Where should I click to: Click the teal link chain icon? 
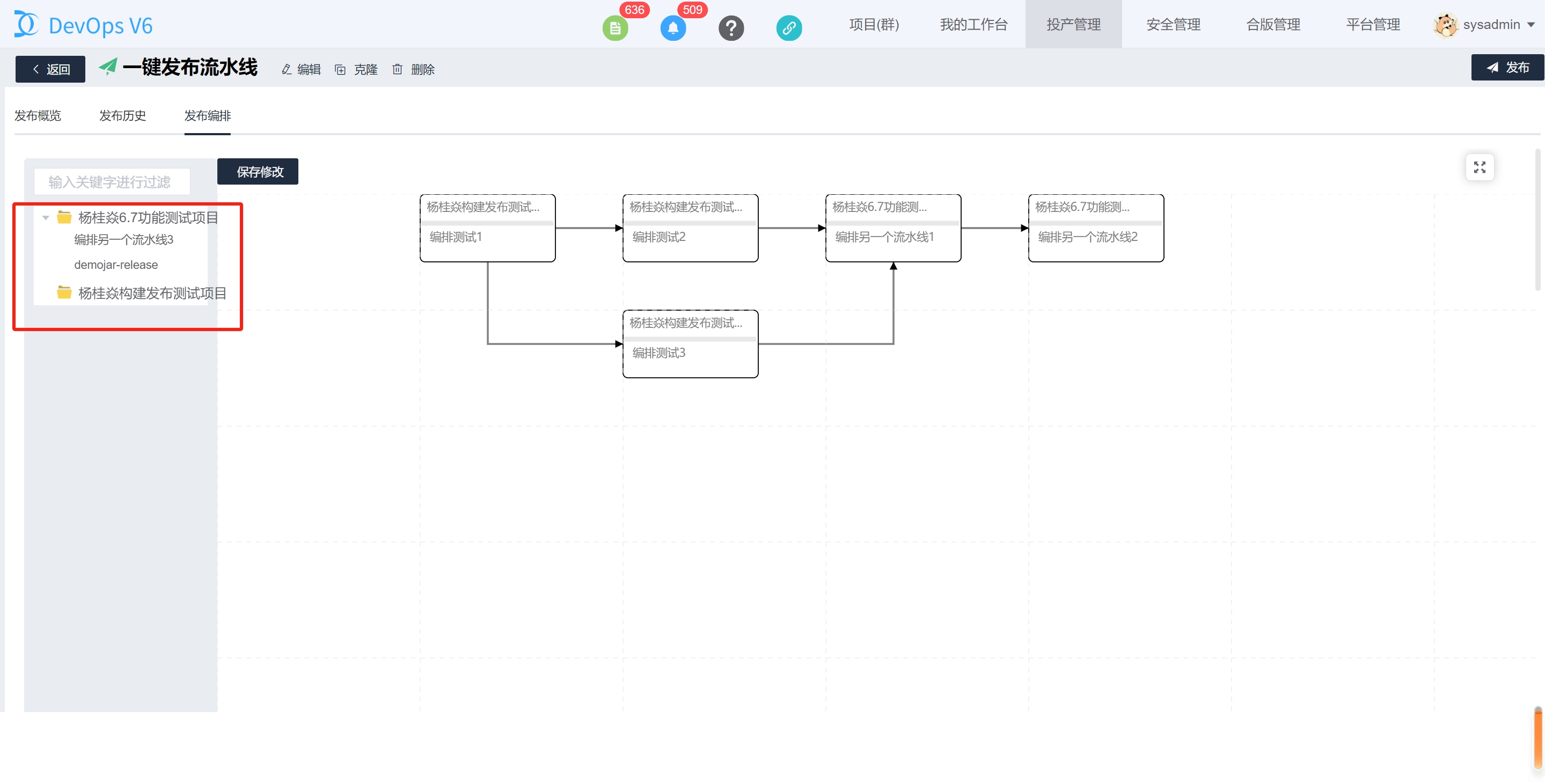coord(789,27)
